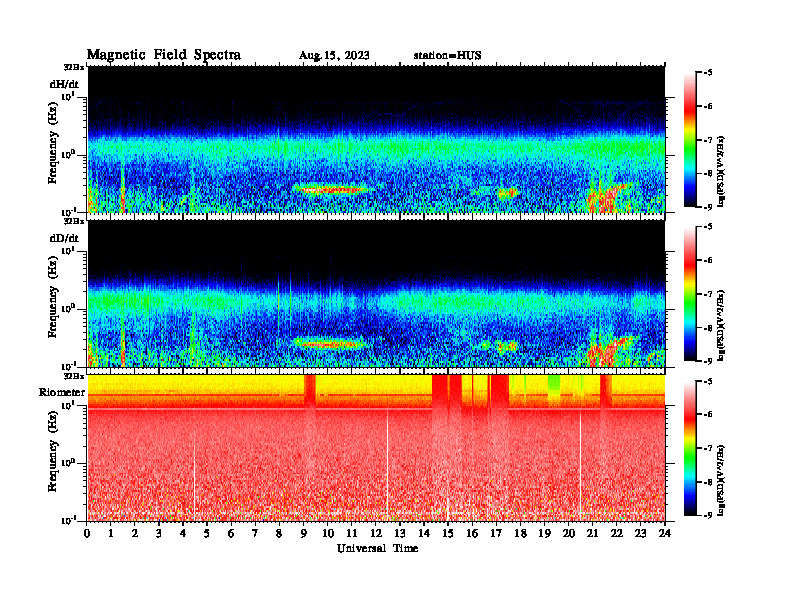Click the dH/dt color scale PSD unit label
This screenshot has width=792, height=612.
click(721, 171)
